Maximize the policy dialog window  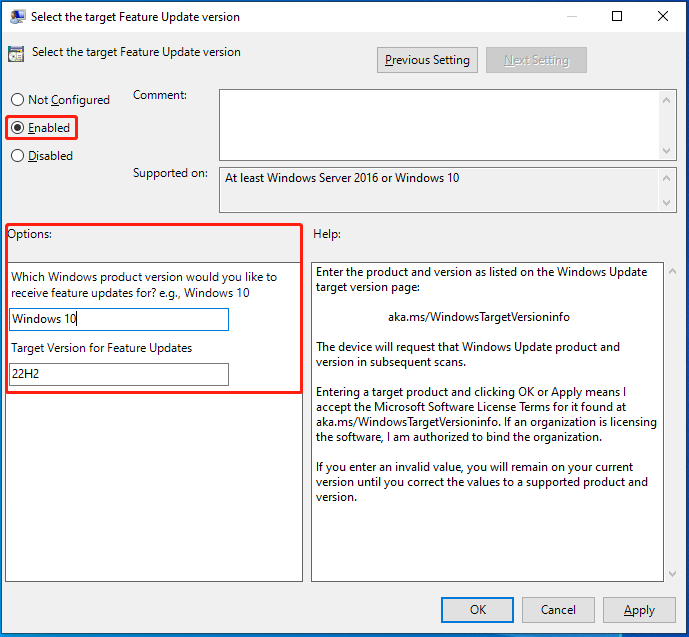(617, 16)
